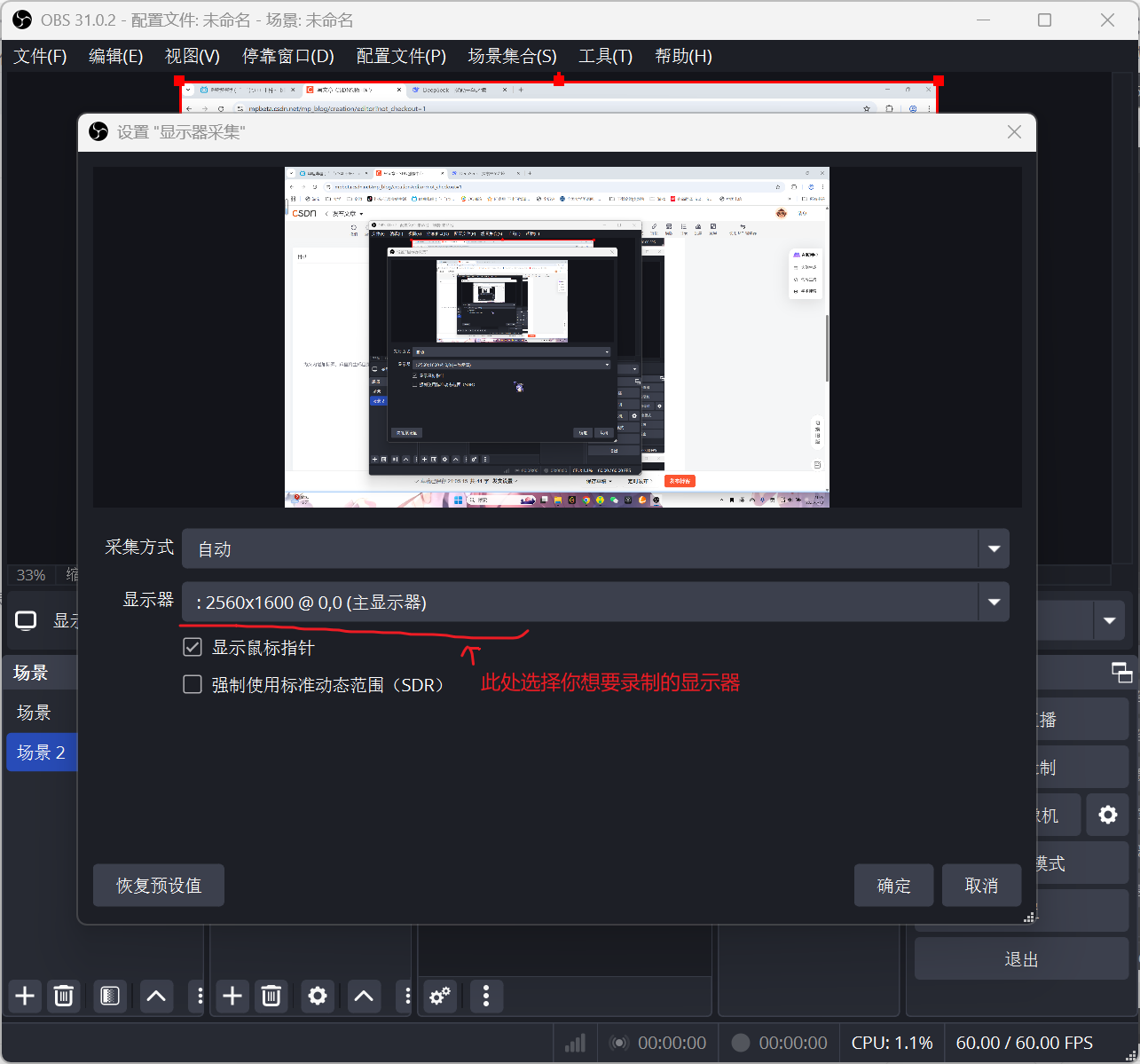The height and width of the screenshot is (1064, 1140).
Task: Open the 采集方式 dropdown
Action: click(x=994, y=548)
